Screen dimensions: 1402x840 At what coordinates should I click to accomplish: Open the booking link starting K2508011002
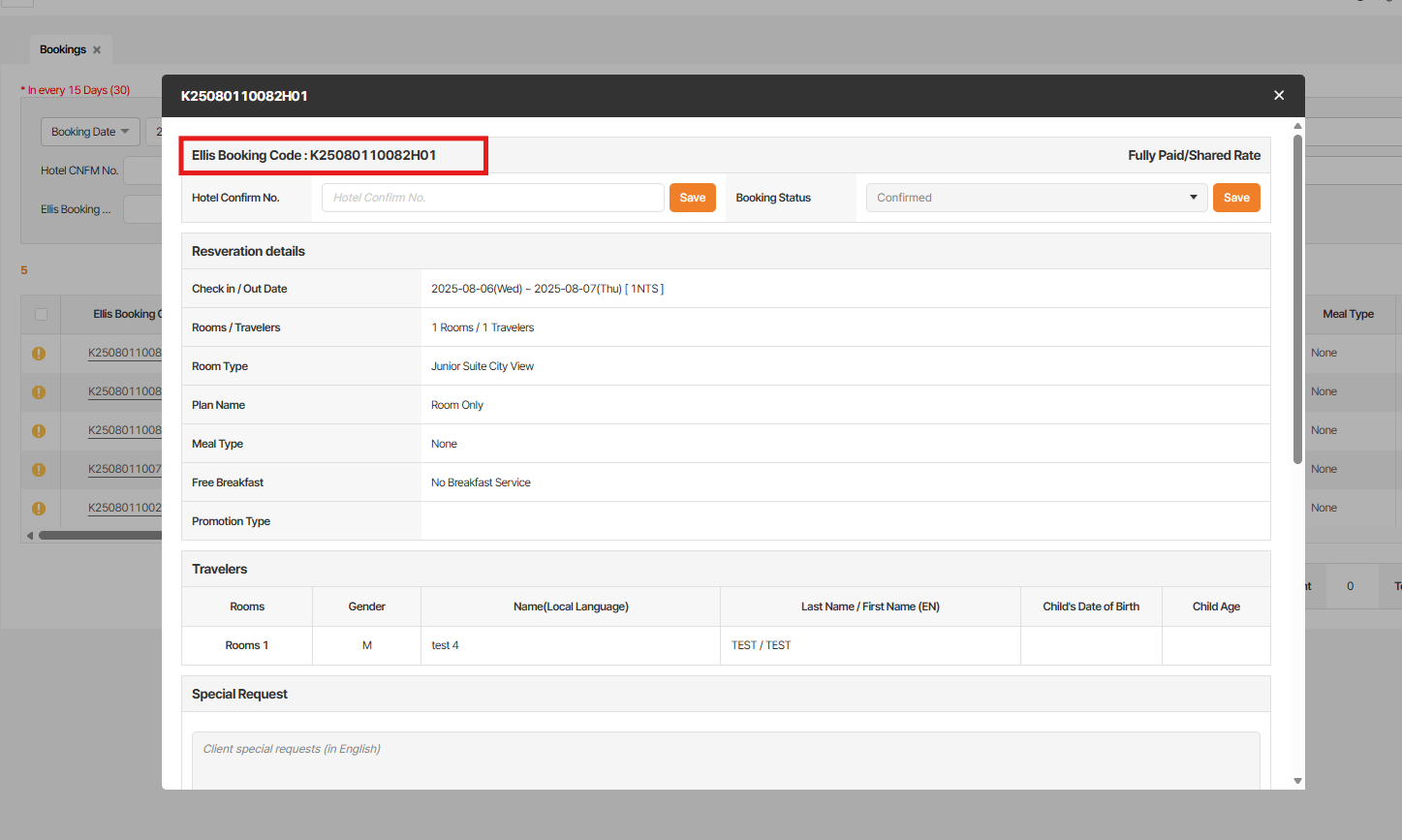tap(125, 508)
